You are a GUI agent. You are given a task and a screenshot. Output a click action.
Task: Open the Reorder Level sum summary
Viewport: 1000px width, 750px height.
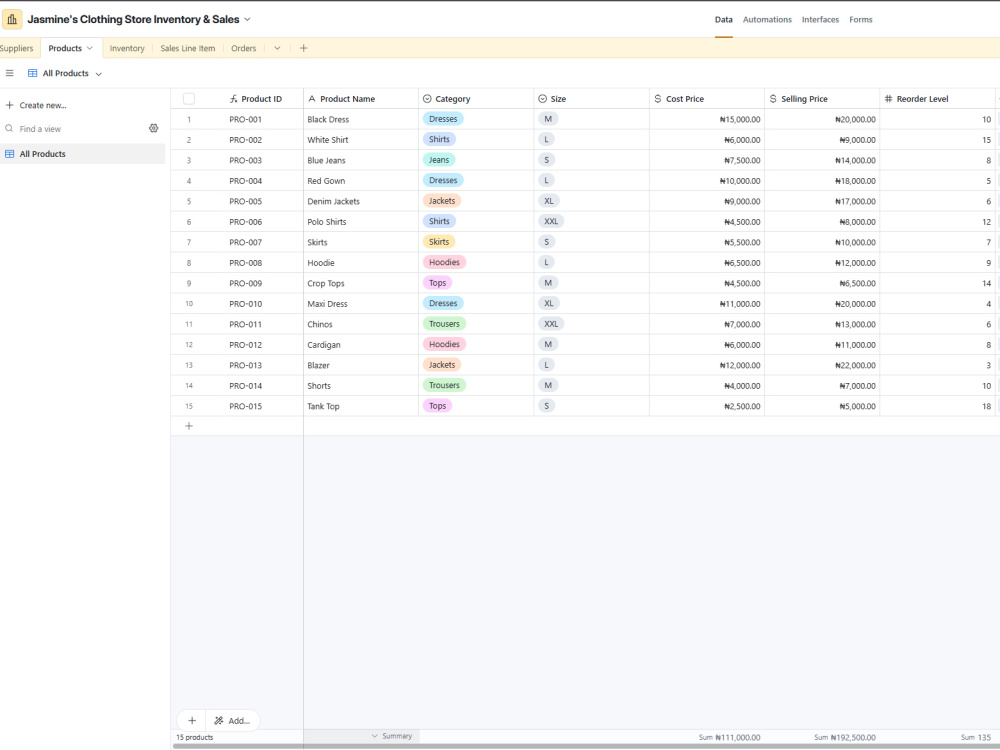click(976, 737)
